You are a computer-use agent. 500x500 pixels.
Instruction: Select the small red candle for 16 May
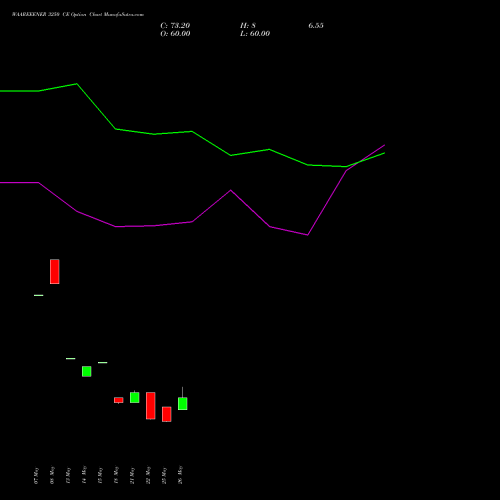(x=119, y=400)
